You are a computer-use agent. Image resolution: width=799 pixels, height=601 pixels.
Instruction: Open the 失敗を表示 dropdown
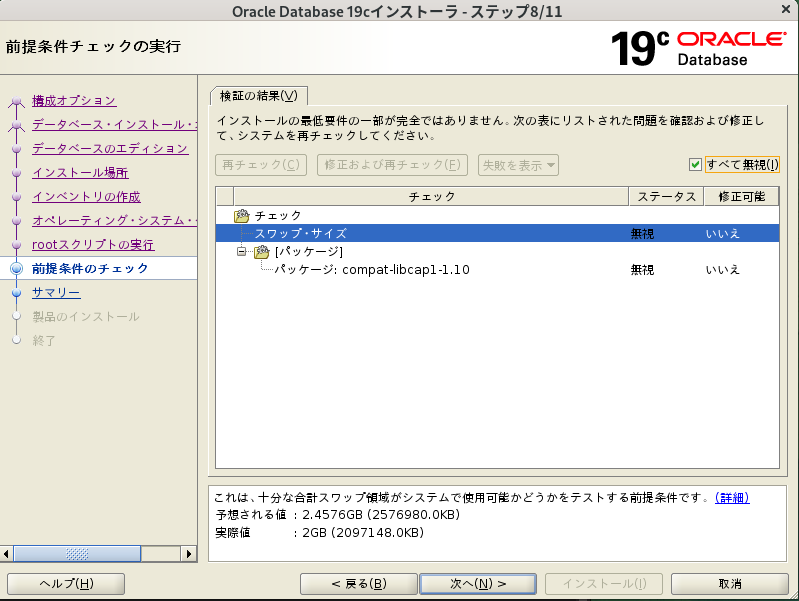pyautogui.click(x=518, y=165)
